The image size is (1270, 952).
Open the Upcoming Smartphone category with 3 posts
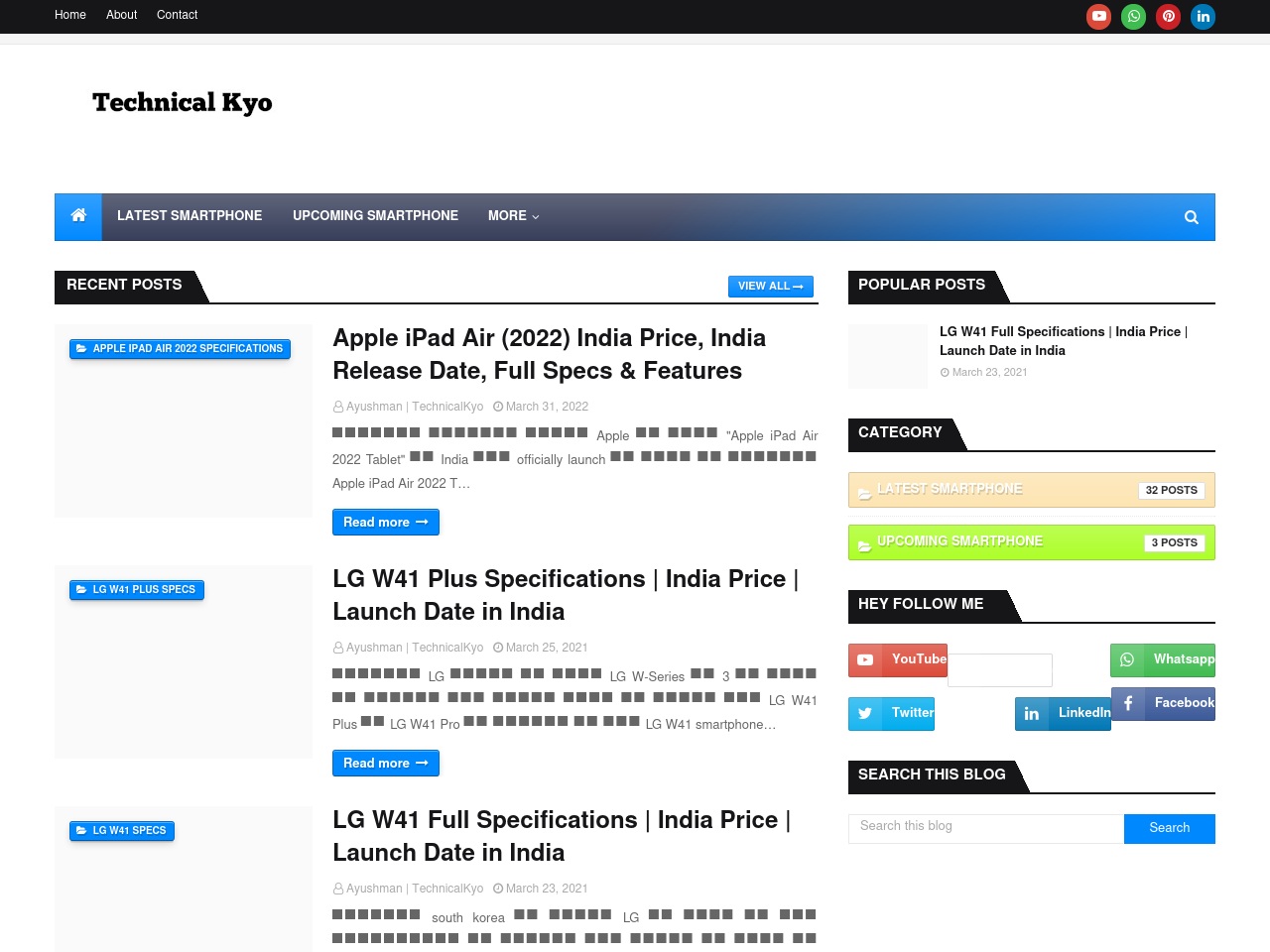tap(1032, 542)
